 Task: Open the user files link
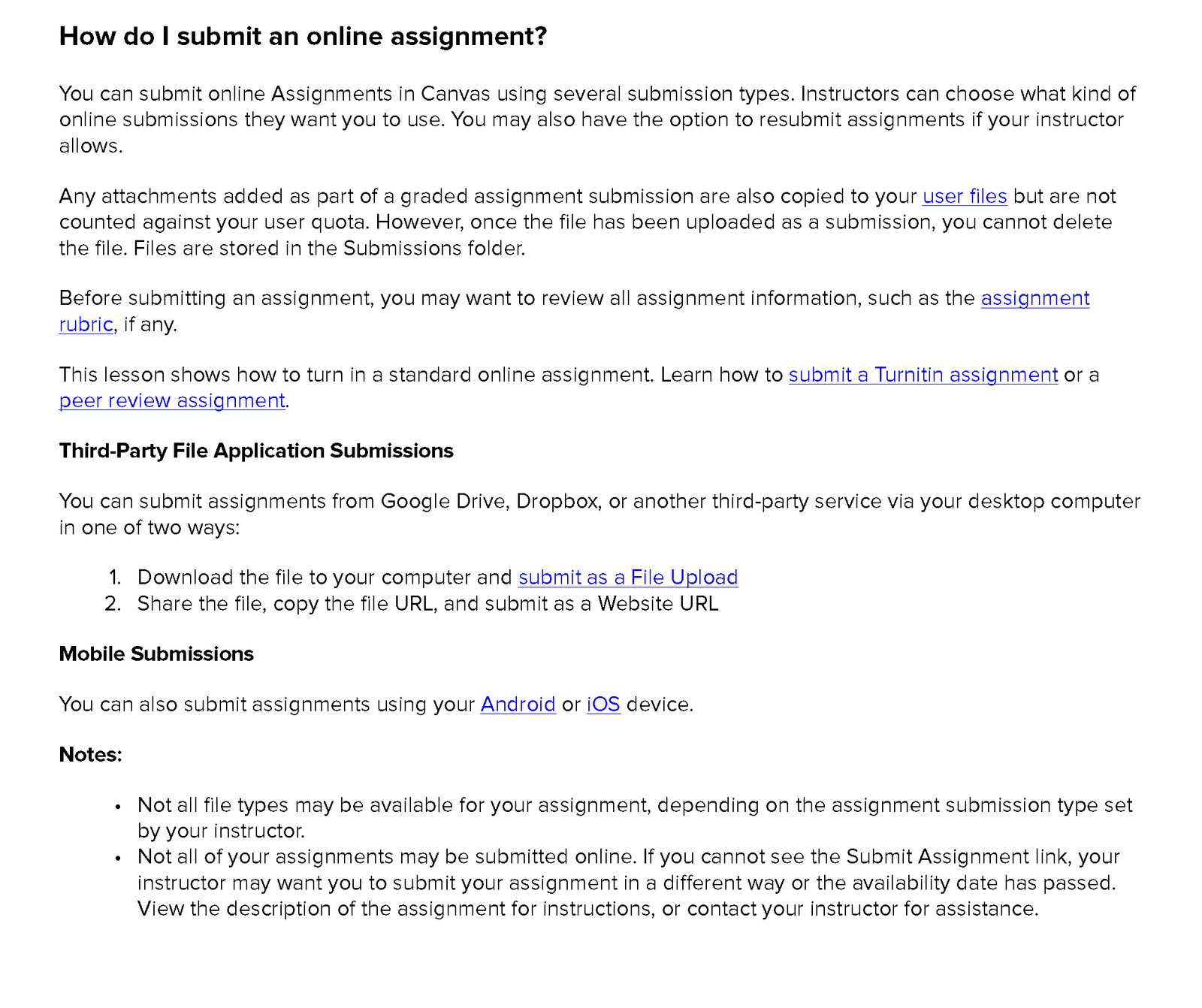[x=964, y=196]
